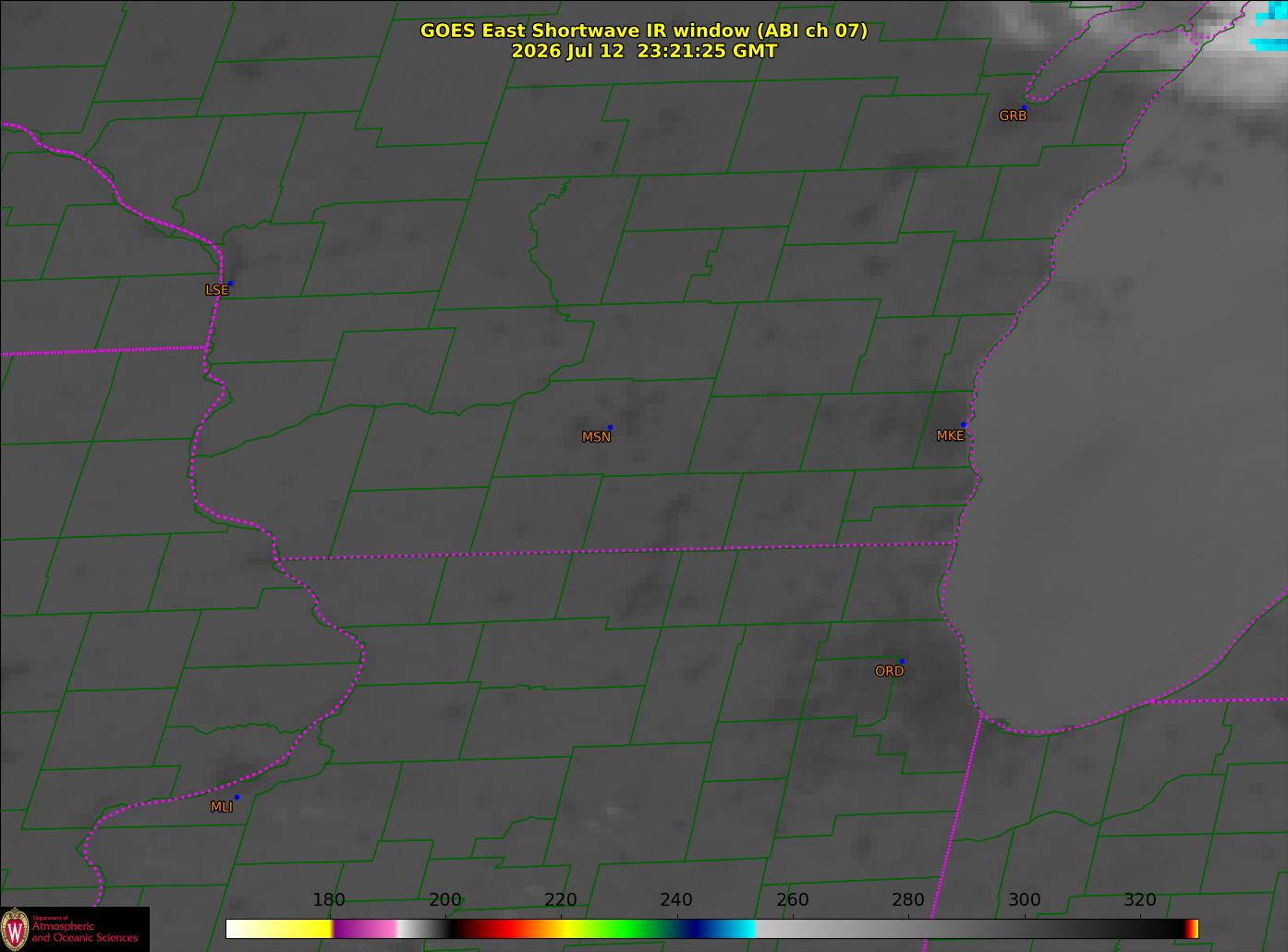Click the University of Wisconsin crest logo
The height and width of the screenshot is (952, 1288).
pyautogui.click(x=15, y=929)
